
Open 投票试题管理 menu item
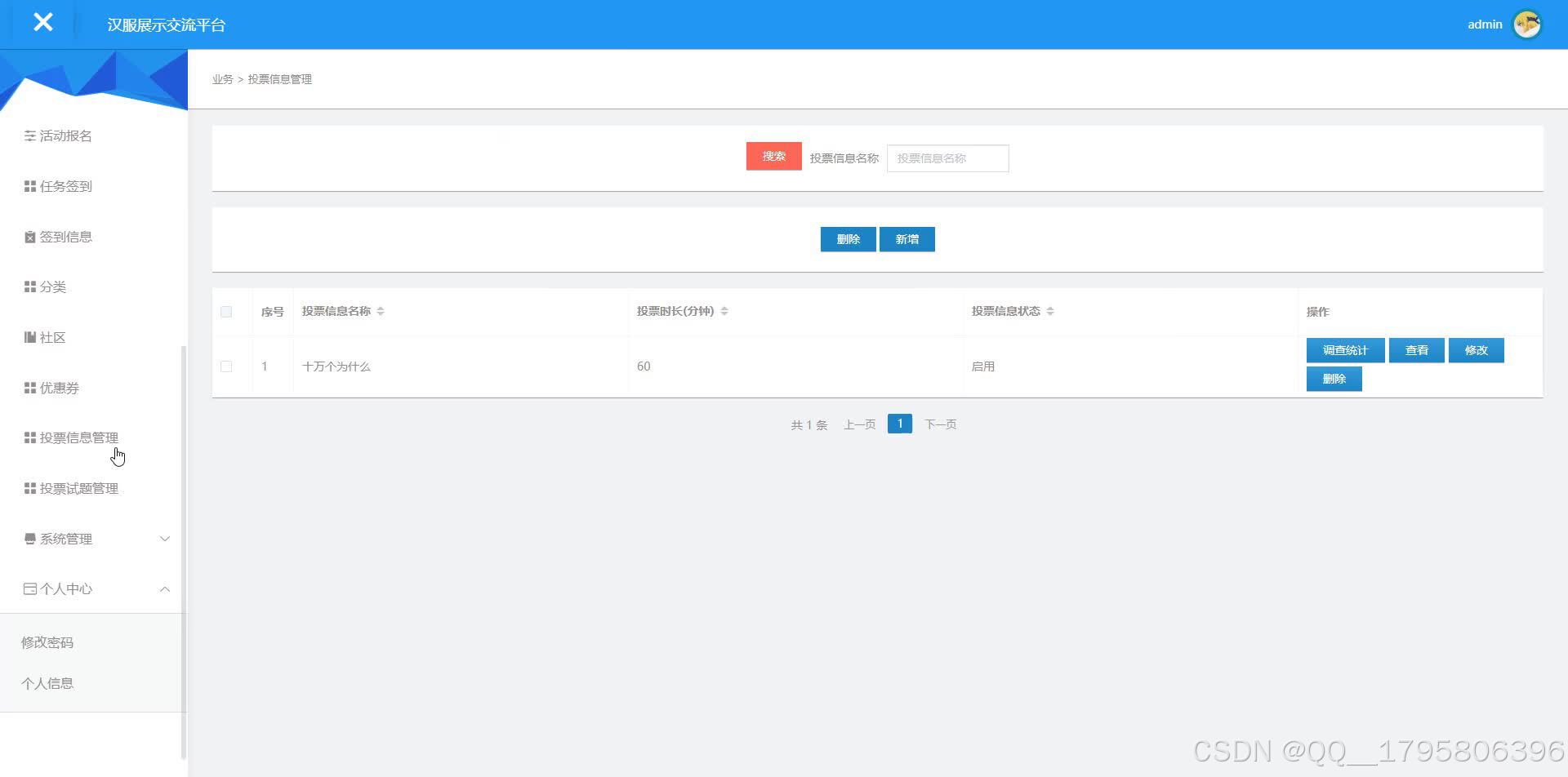pyautogui.click(x=79, y=488)
